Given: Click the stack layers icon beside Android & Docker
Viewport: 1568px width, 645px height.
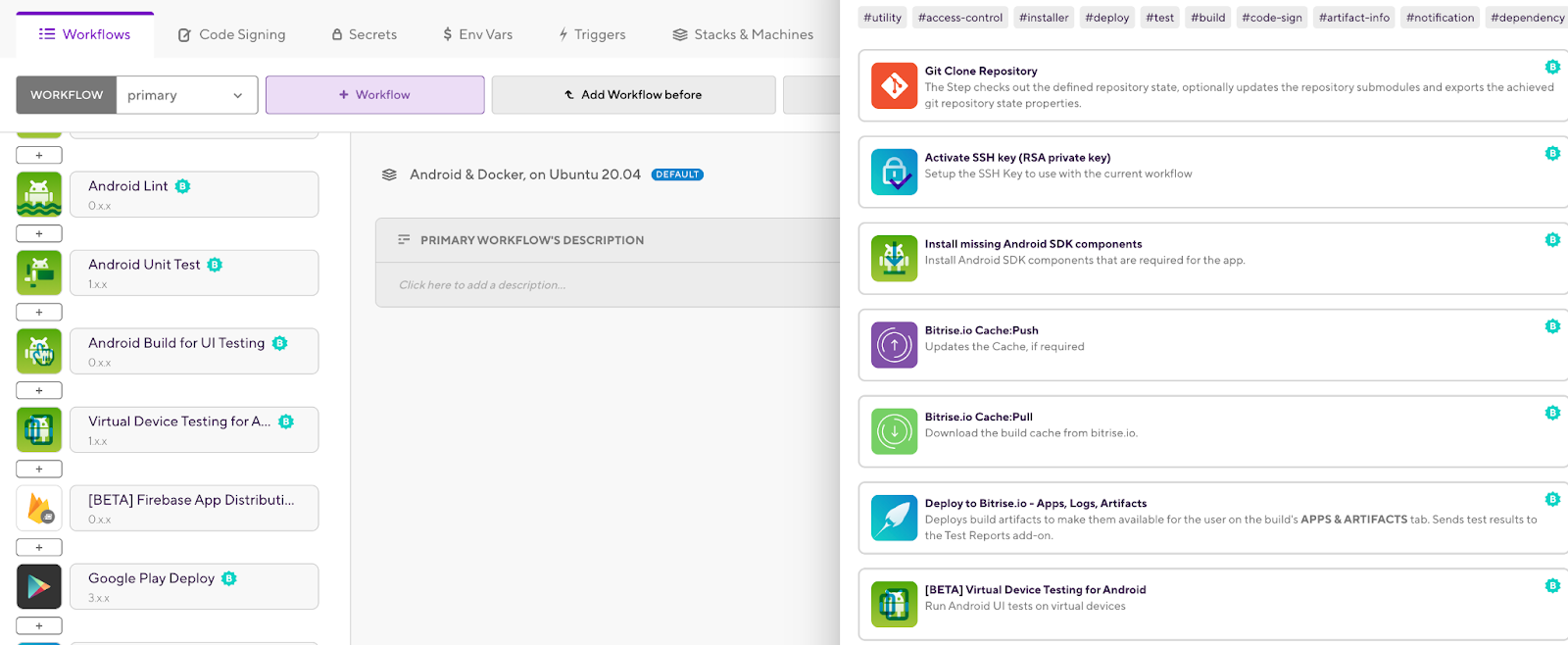Looking at the screenshot, I should click(x=389, y=174).
